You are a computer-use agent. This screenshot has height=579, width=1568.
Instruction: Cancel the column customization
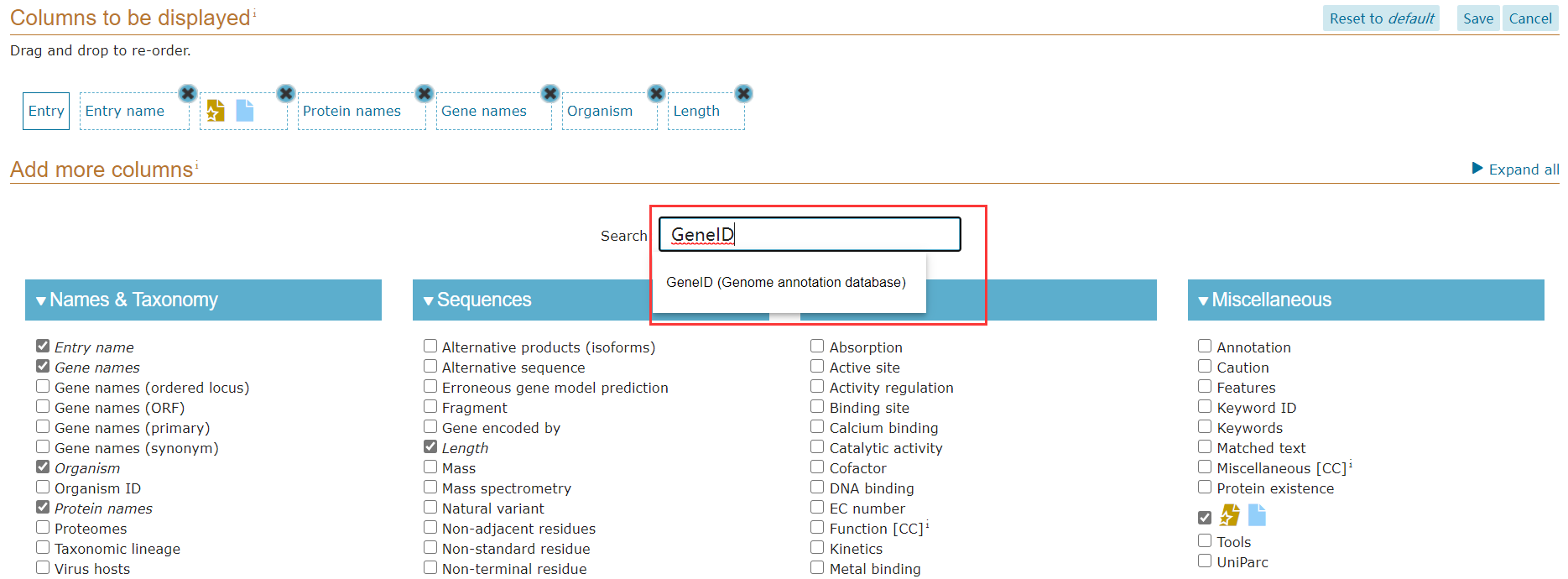[x=1530, y=18]
